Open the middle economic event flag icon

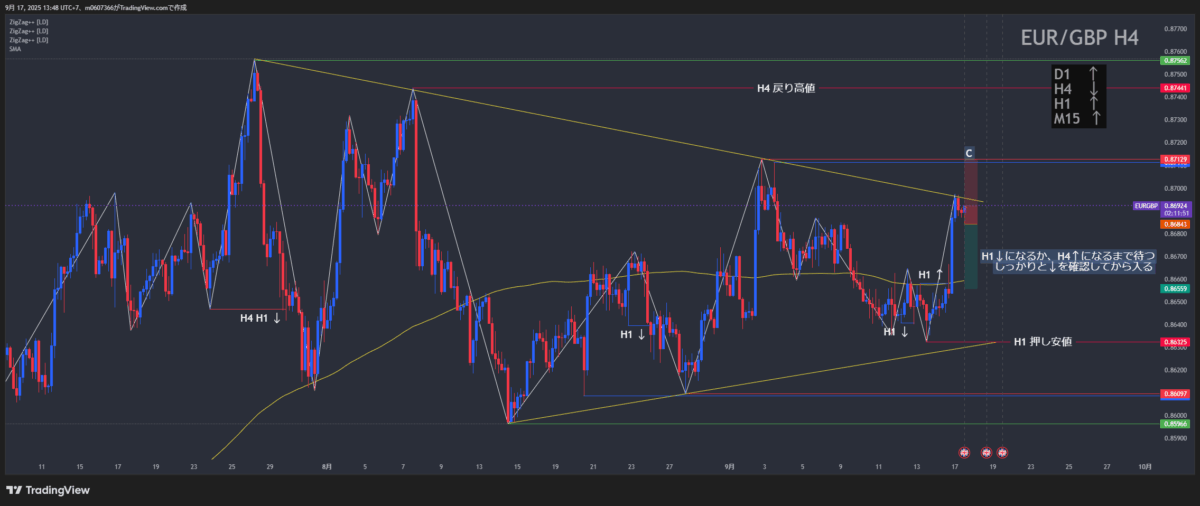point(986,453)
